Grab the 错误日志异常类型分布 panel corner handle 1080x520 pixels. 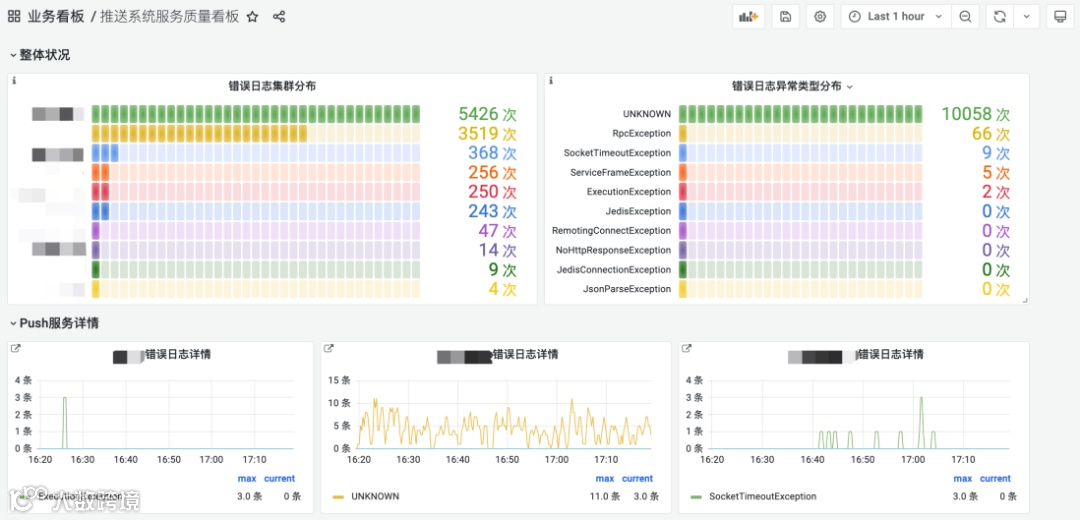coord(1025,300)
